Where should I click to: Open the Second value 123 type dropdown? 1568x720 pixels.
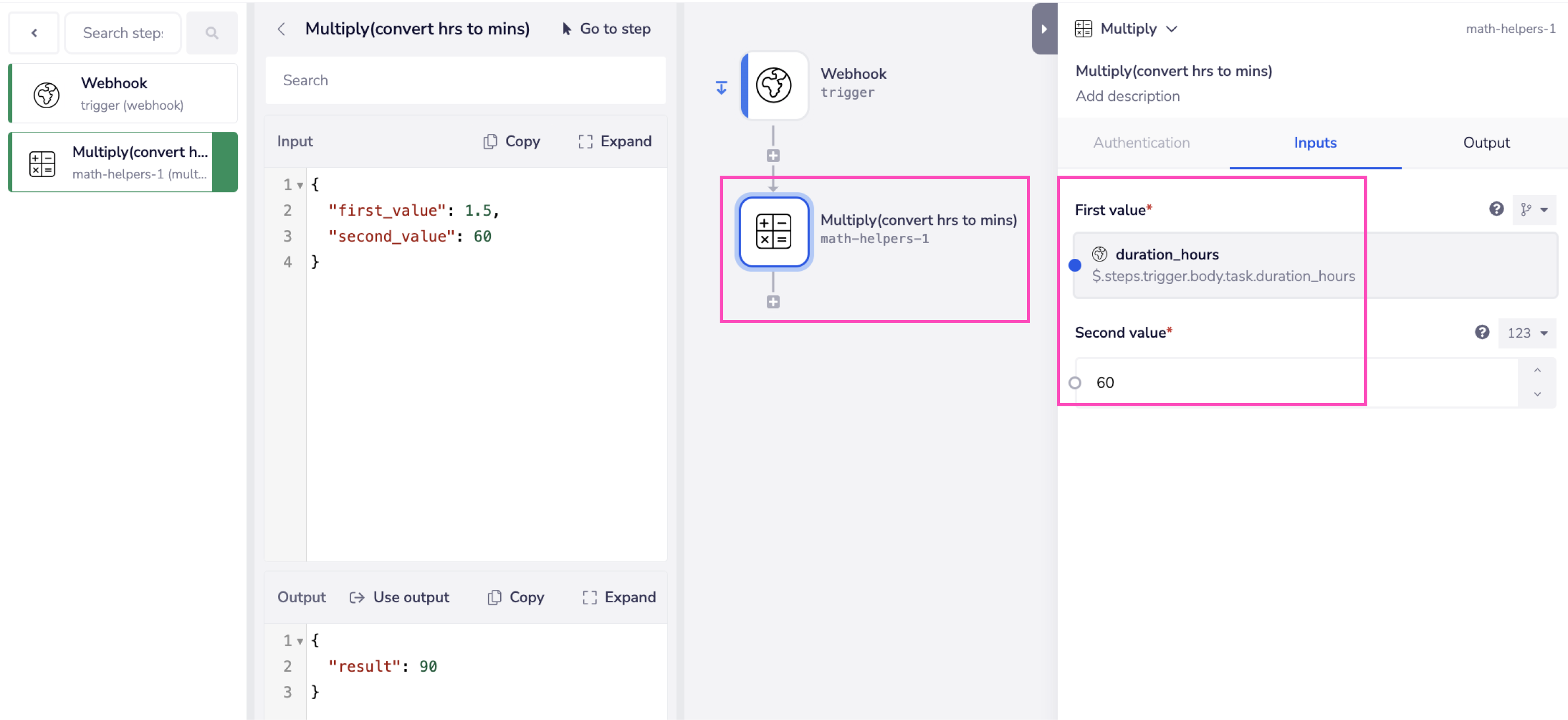coord(1527,333)
